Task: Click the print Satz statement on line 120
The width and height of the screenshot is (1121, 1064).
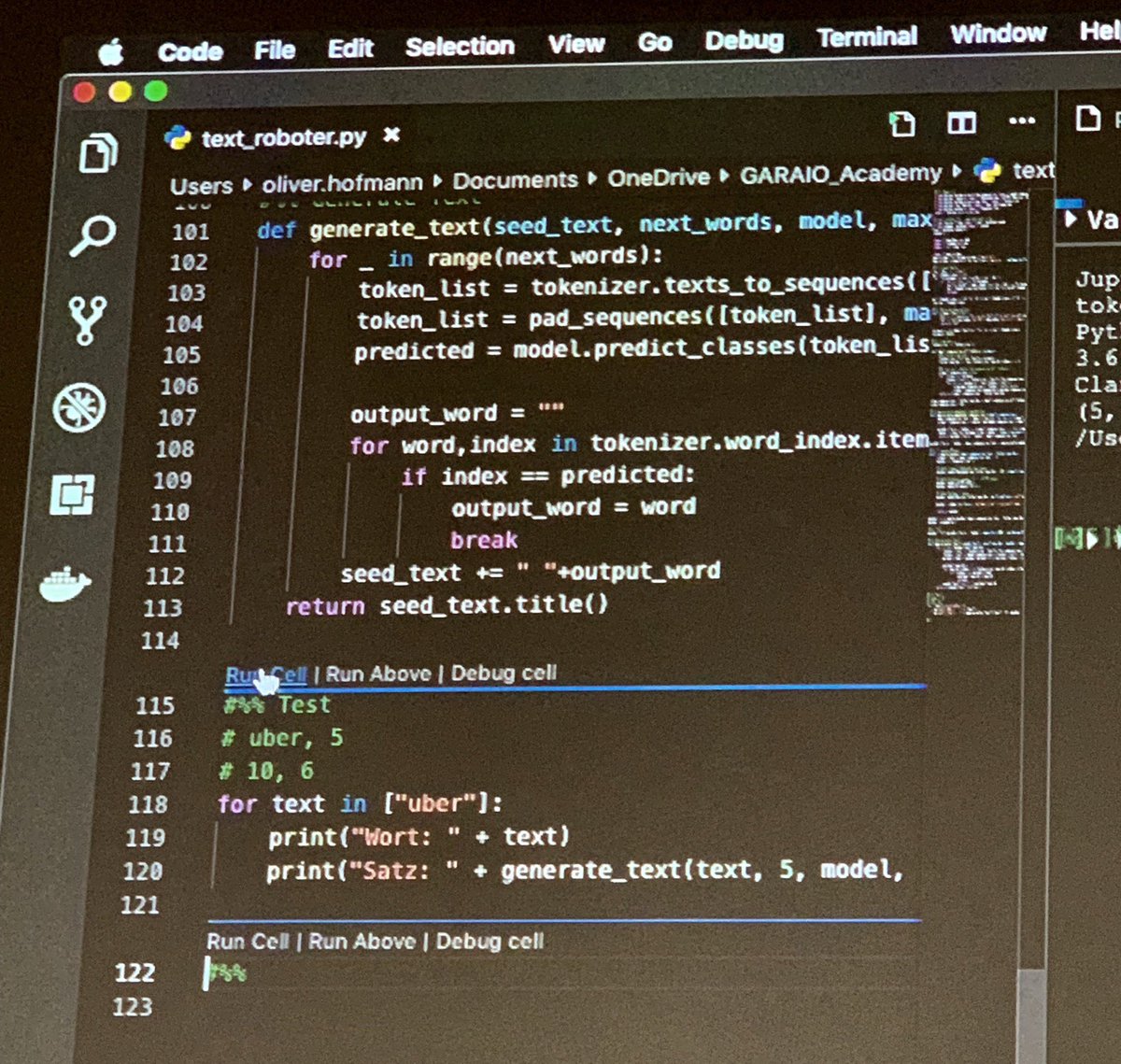Action: 585,871
